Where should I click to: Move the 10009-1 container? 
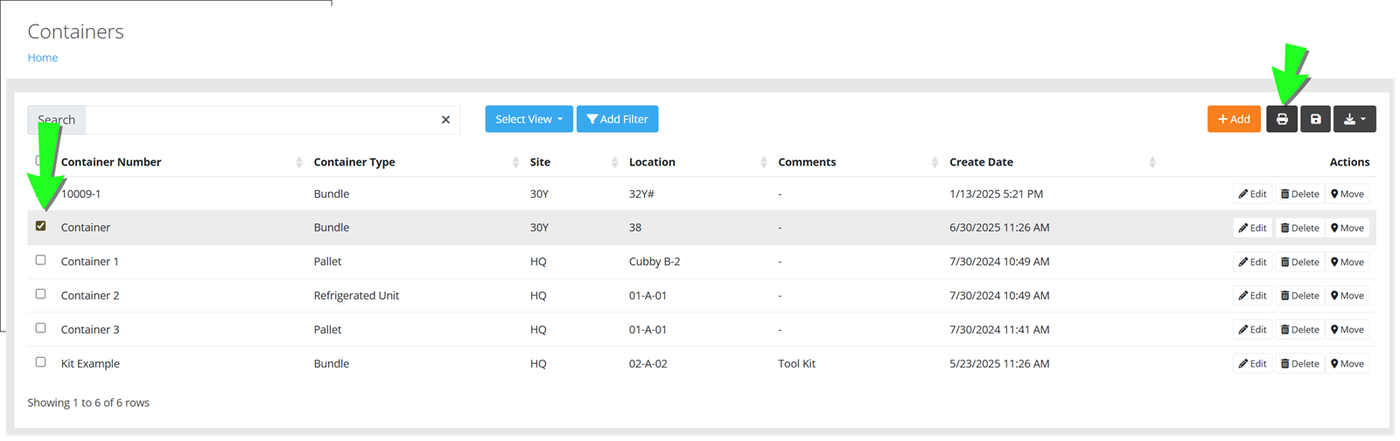(1347, 194)
